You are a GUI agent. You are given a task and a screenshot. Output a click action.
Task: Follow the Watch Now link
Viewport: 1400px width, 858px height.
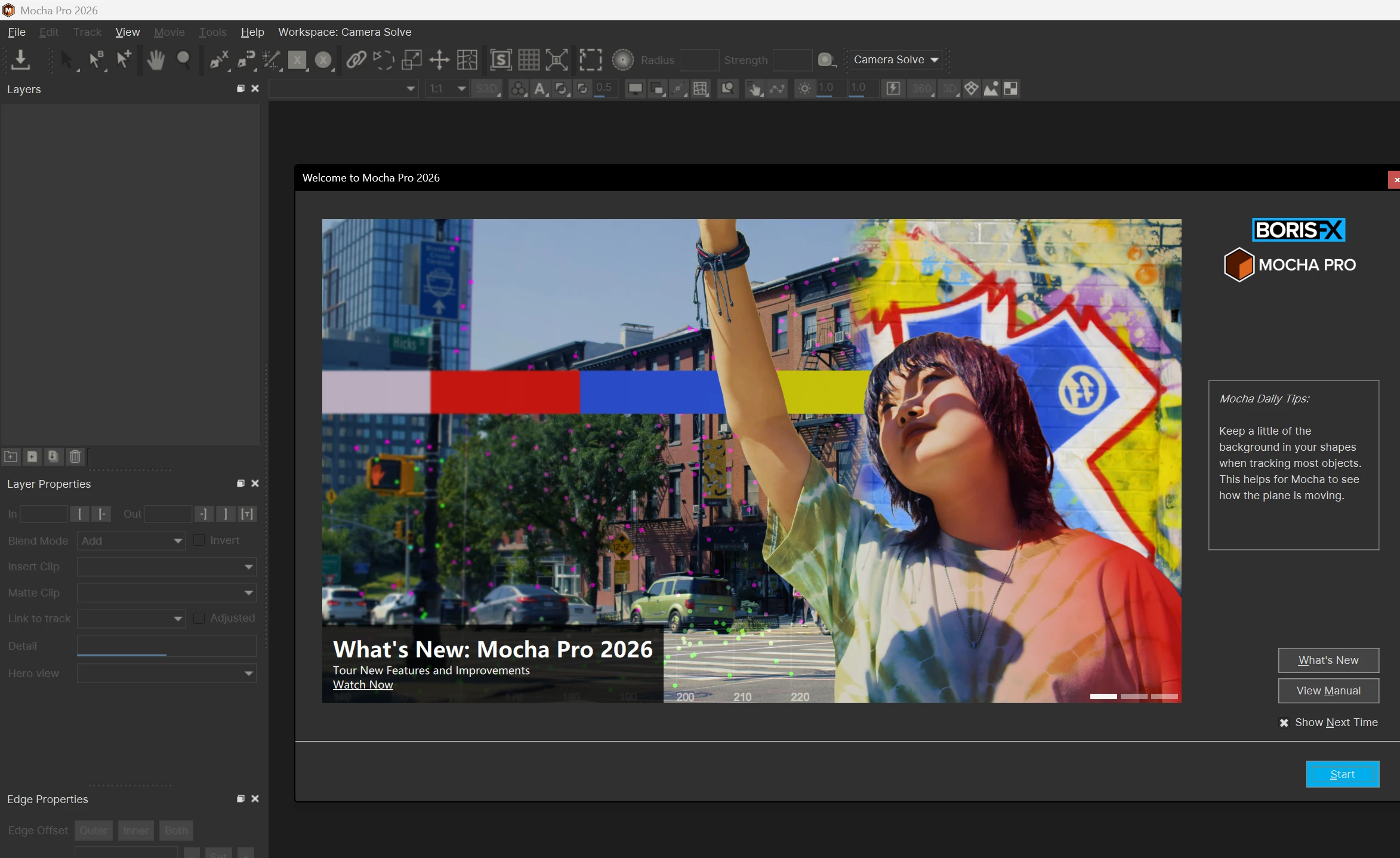363,685
